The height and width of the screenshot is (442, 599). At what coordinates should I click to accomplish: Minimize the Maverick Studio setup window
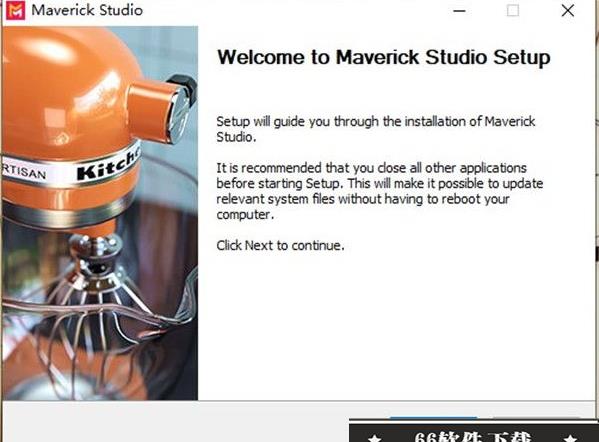pos(459,11)
